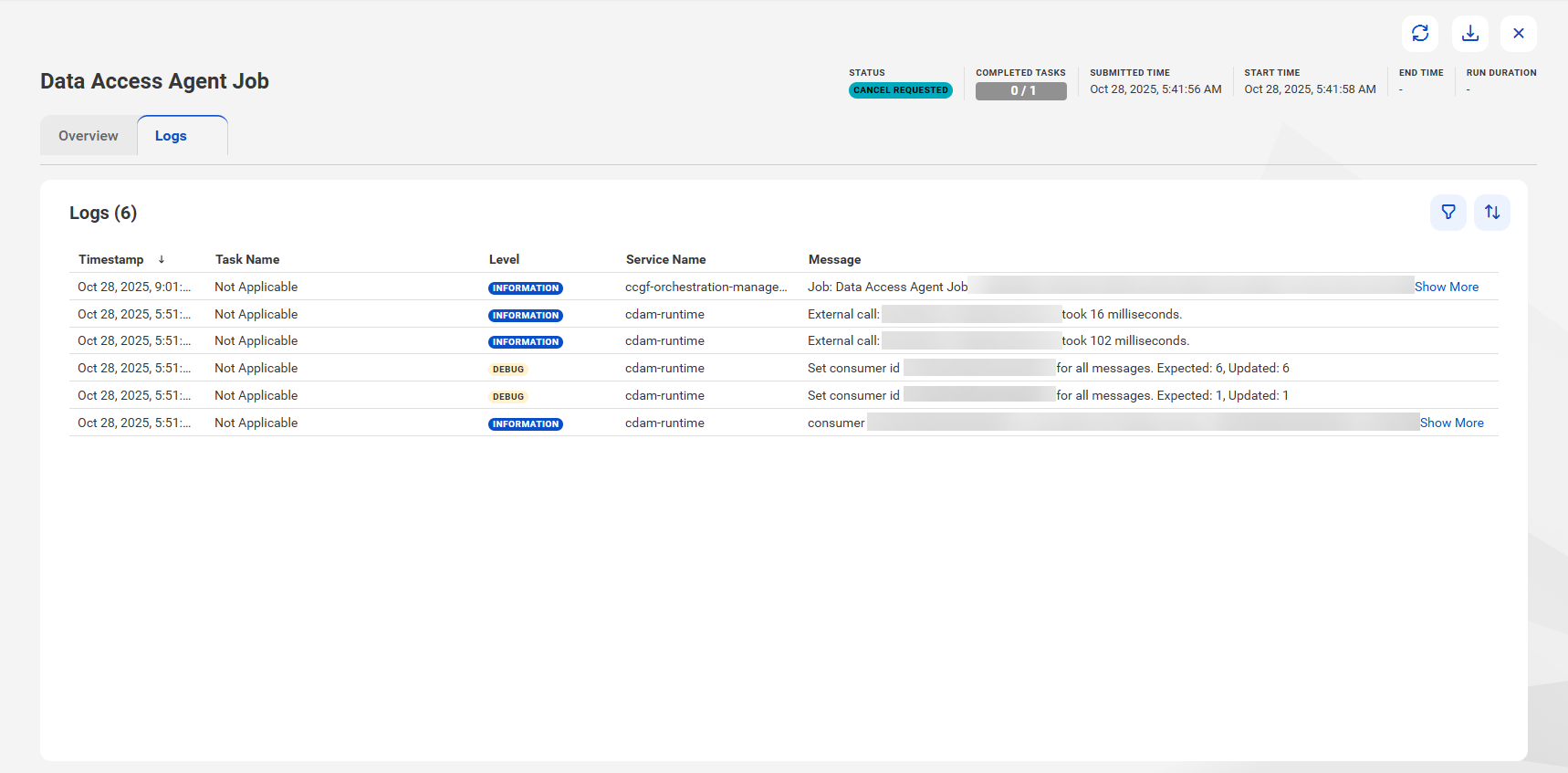Click INFORMATION badge in the ccgf-orchestration row
This screenshot has height=773, width=1568.
pos(526,288)
